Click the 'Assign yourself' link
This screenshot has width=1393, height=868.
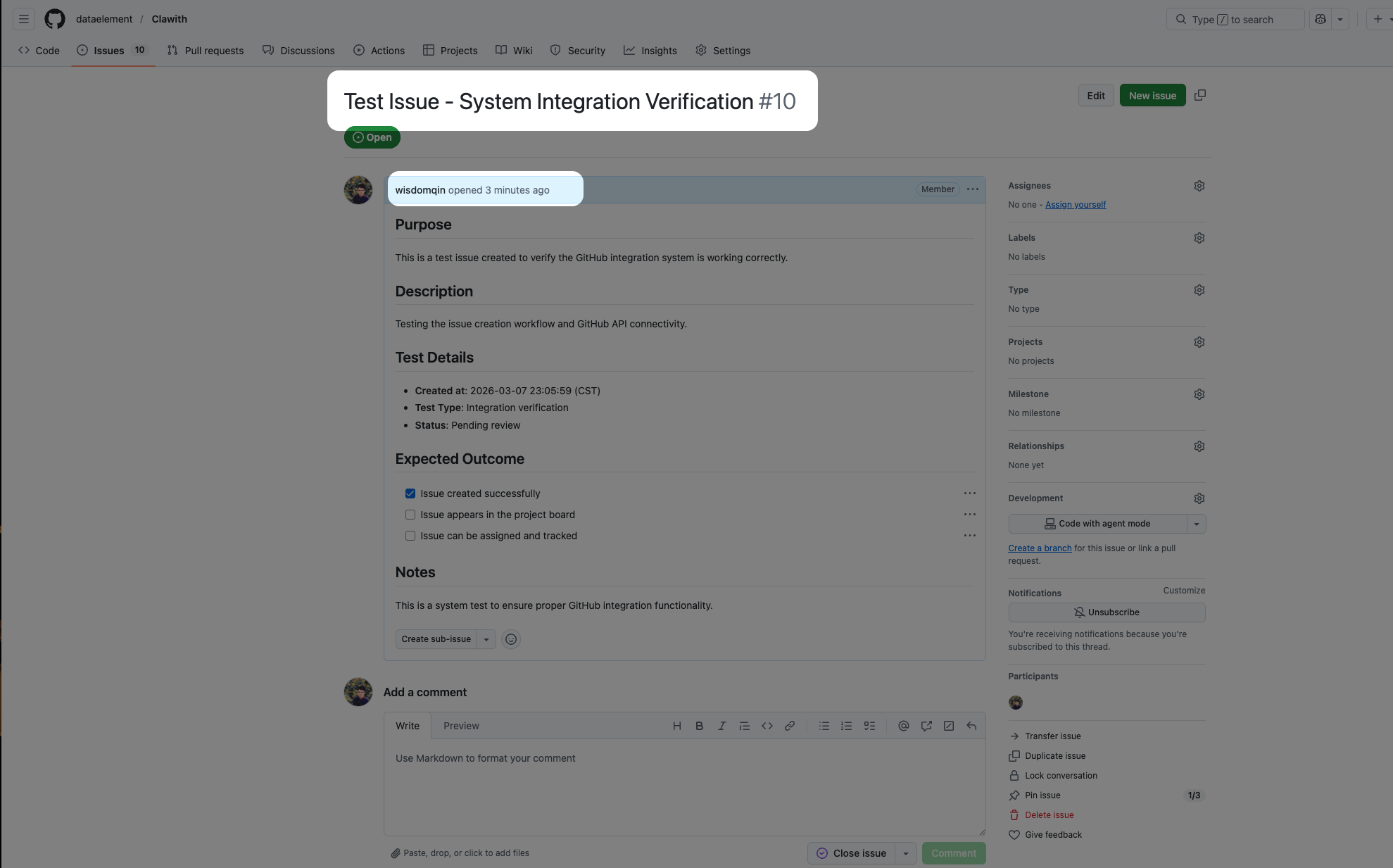pyautogui.click(x=1075, y=205)
